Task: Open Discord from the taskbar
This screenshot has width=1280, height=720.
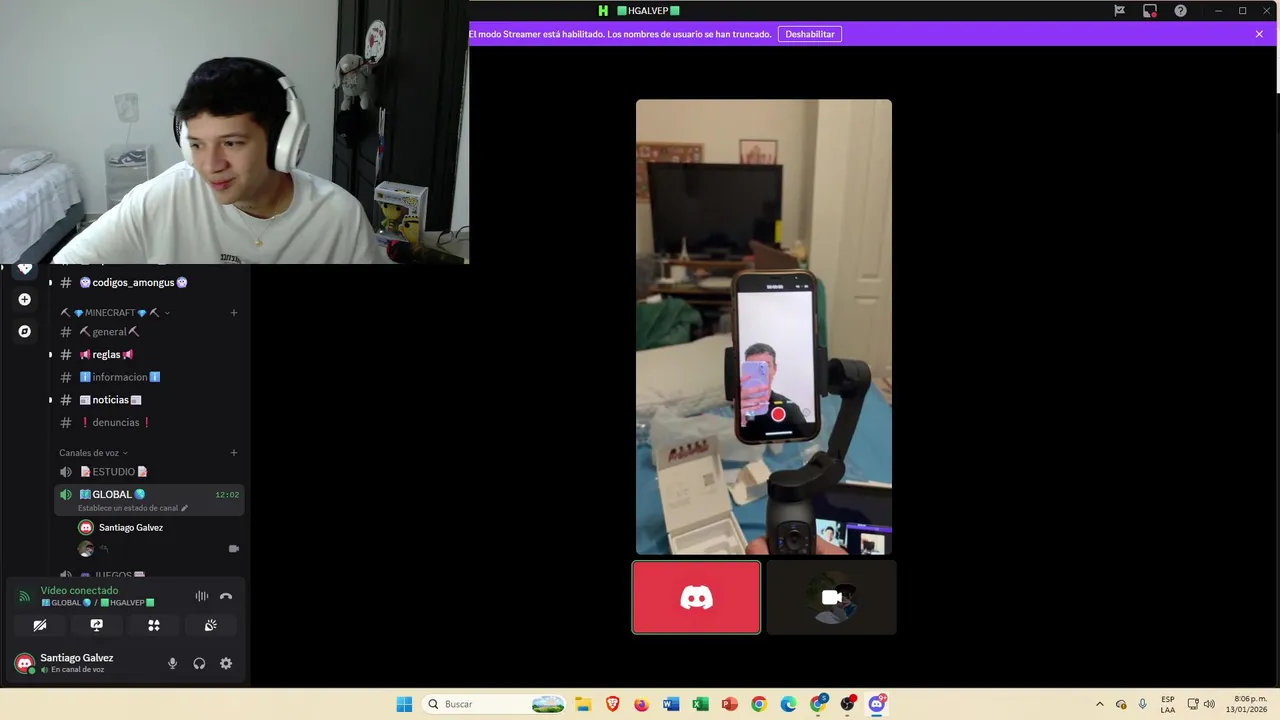Action: 877,704
